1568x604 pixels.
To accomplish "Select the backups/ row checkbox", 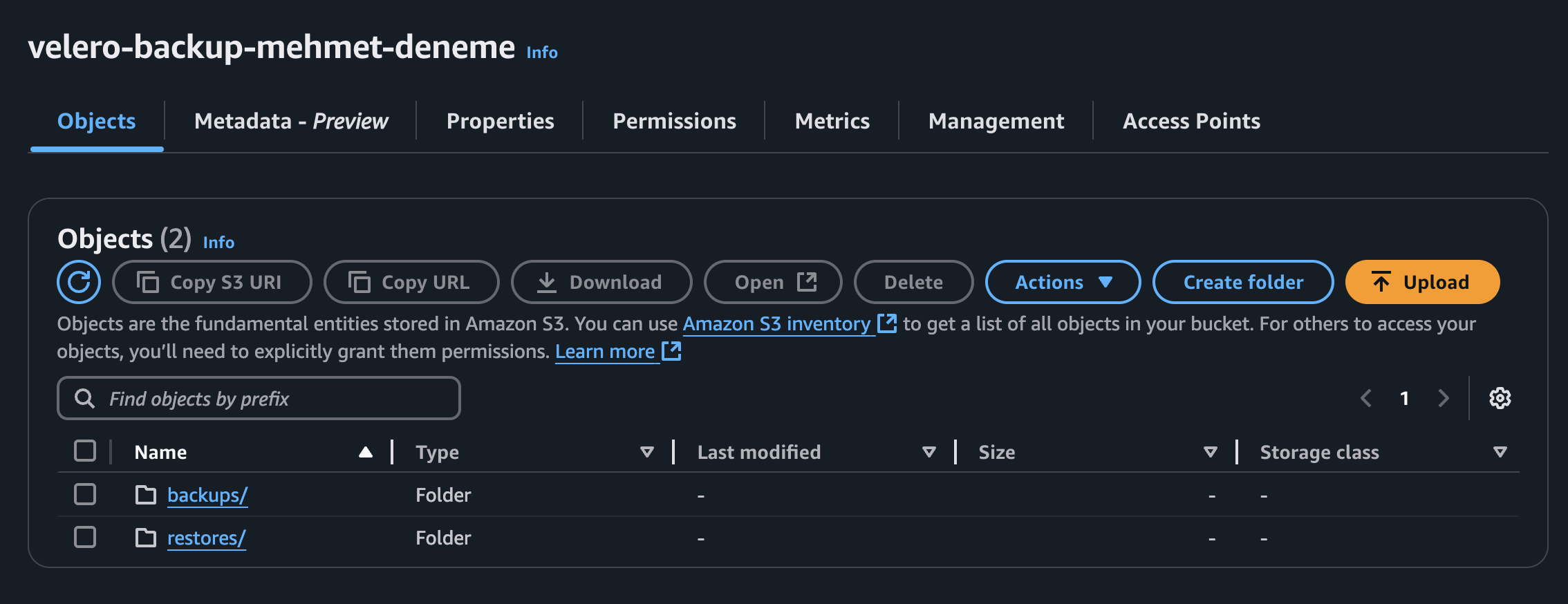I will [85, 494].
